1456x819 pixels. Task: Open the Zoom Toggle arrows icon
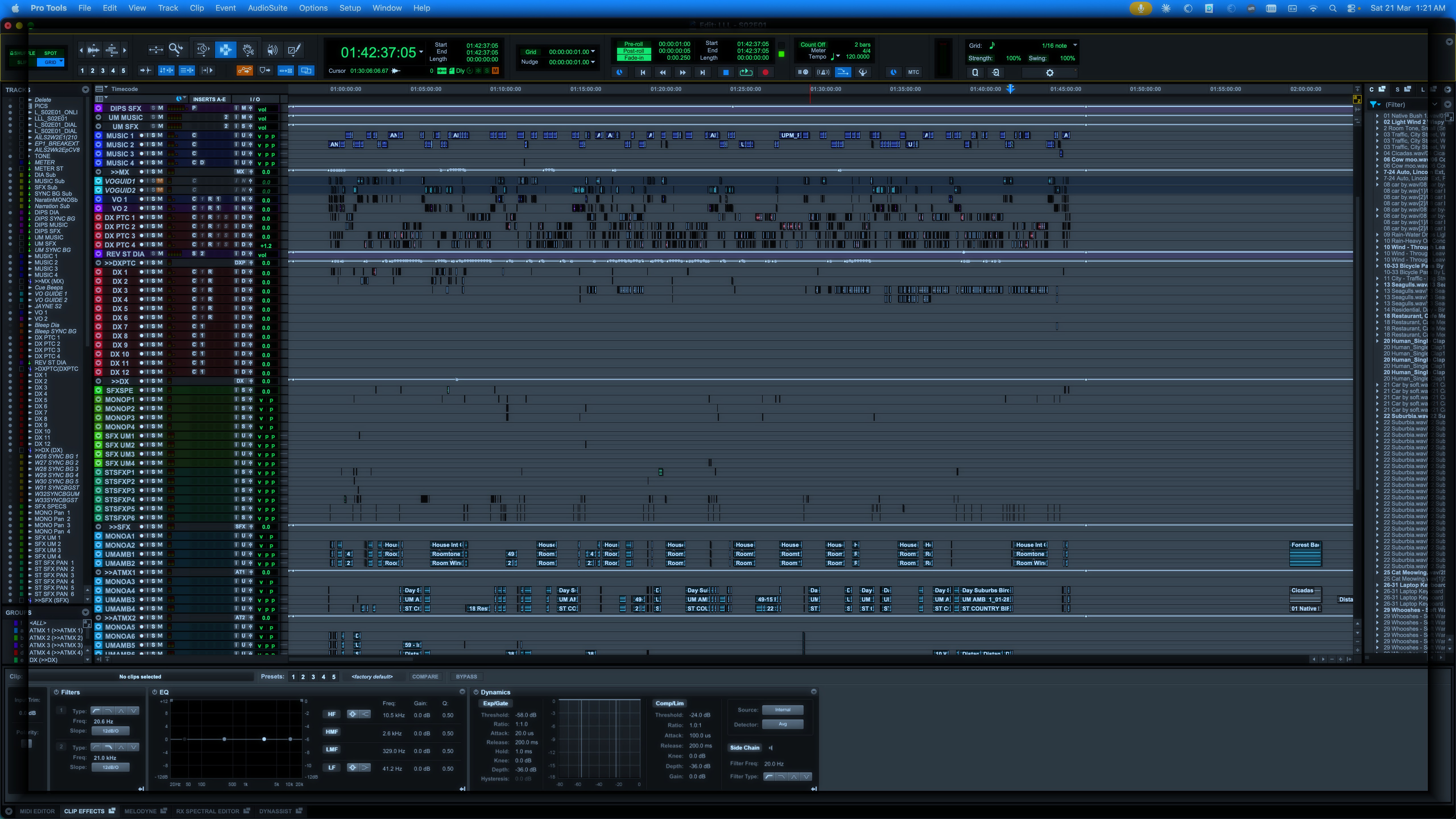click(x=156, y=50)
